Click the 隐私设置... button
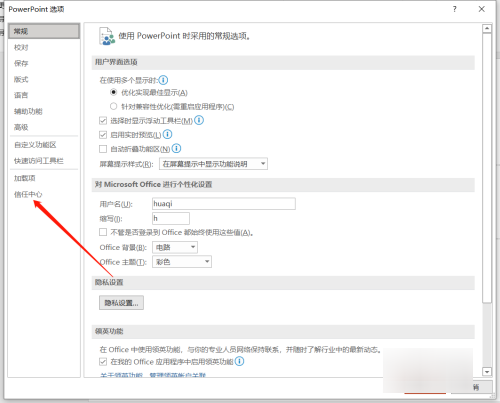This screenshot has height=403, width=500. click(x=121, y=303)
